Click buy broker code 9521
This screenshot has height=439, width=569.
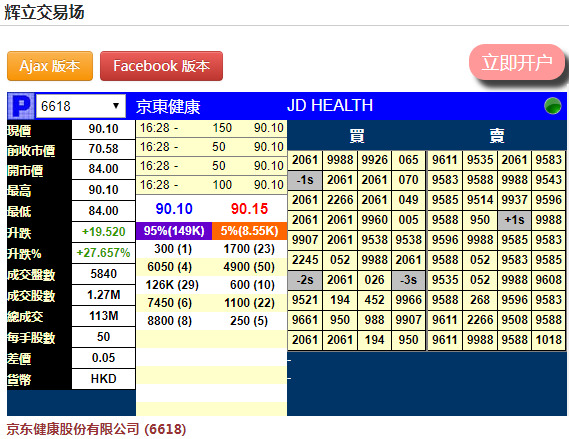pyautogui.click(x=305, y=300)
